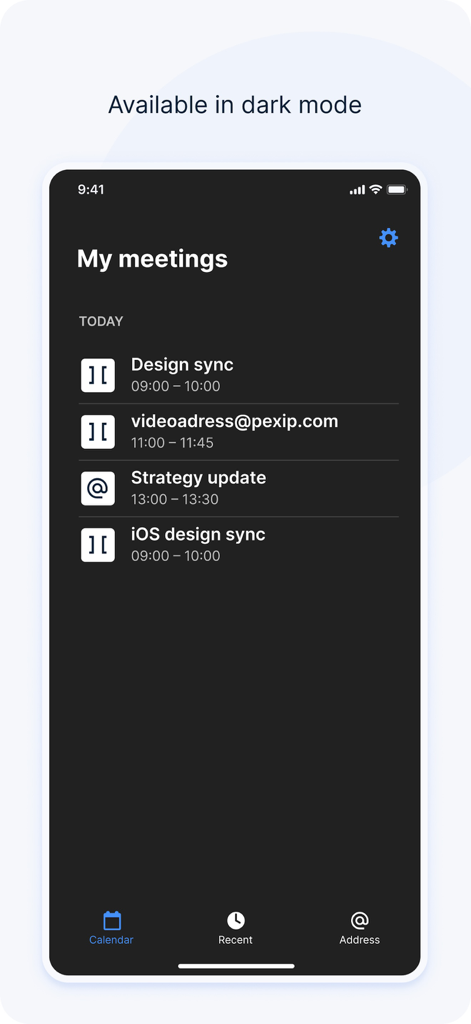This screenshot has height=1024, width=471.
Task: Tap the cellular signal bars icon
Action: (x=357, y=190)
